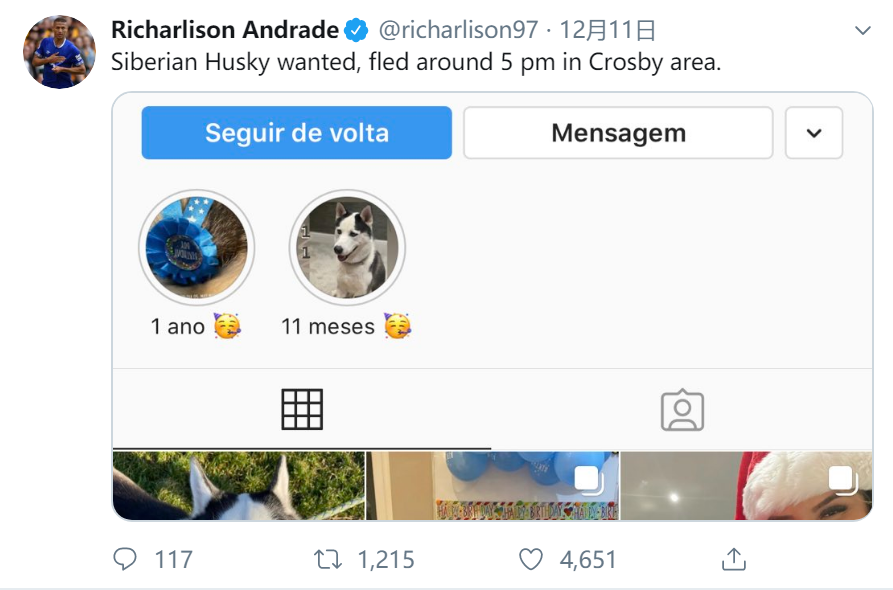Click the reply speech bubble icon
The height and width of the screenshot is (590, 893).
click(125, 559)
